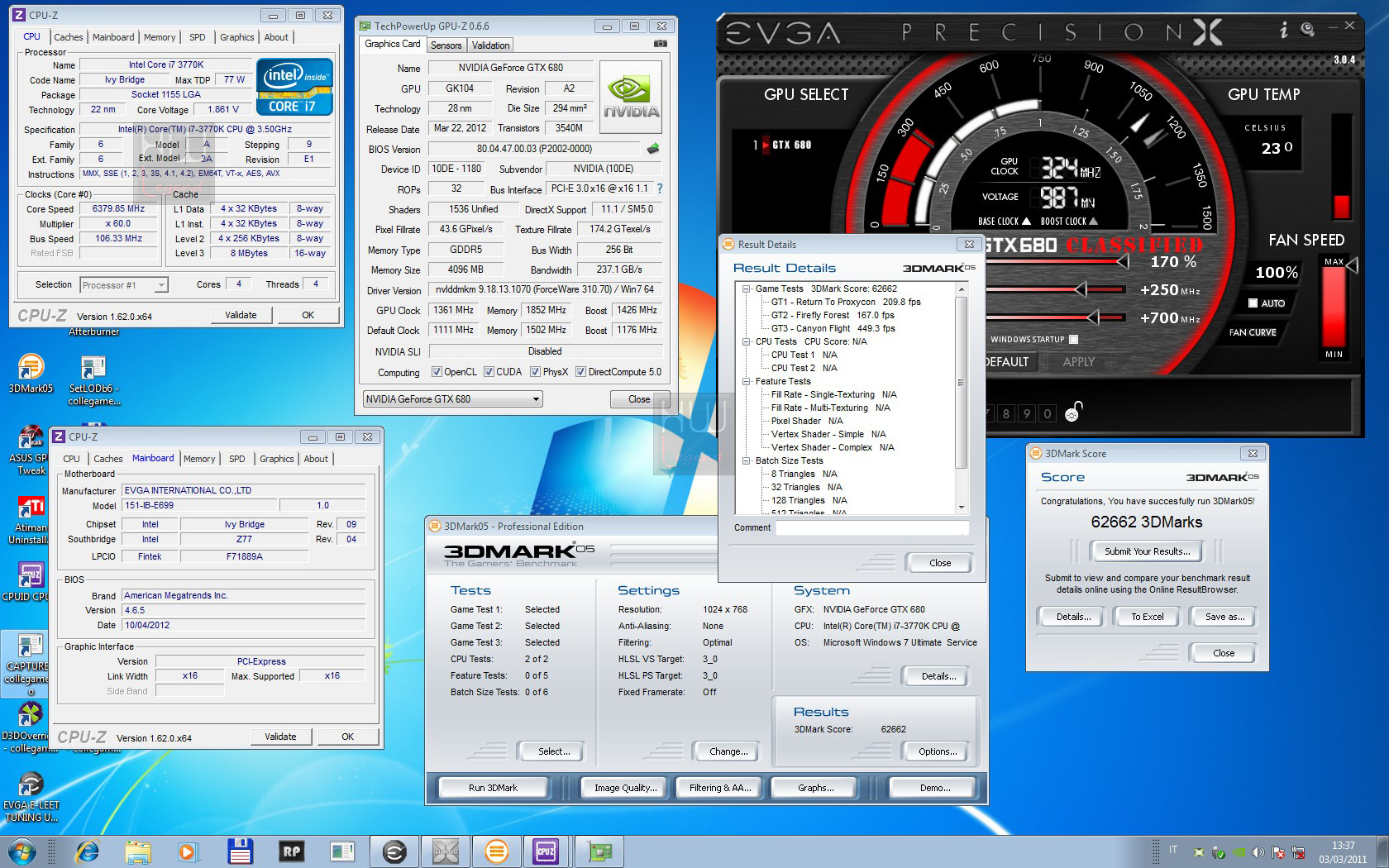Image resolution: width=1389 pixels, height=868 pixels.
Task: Open Graphics tab in bottom CPU-Z window
Action: click(x=277, y=459)
